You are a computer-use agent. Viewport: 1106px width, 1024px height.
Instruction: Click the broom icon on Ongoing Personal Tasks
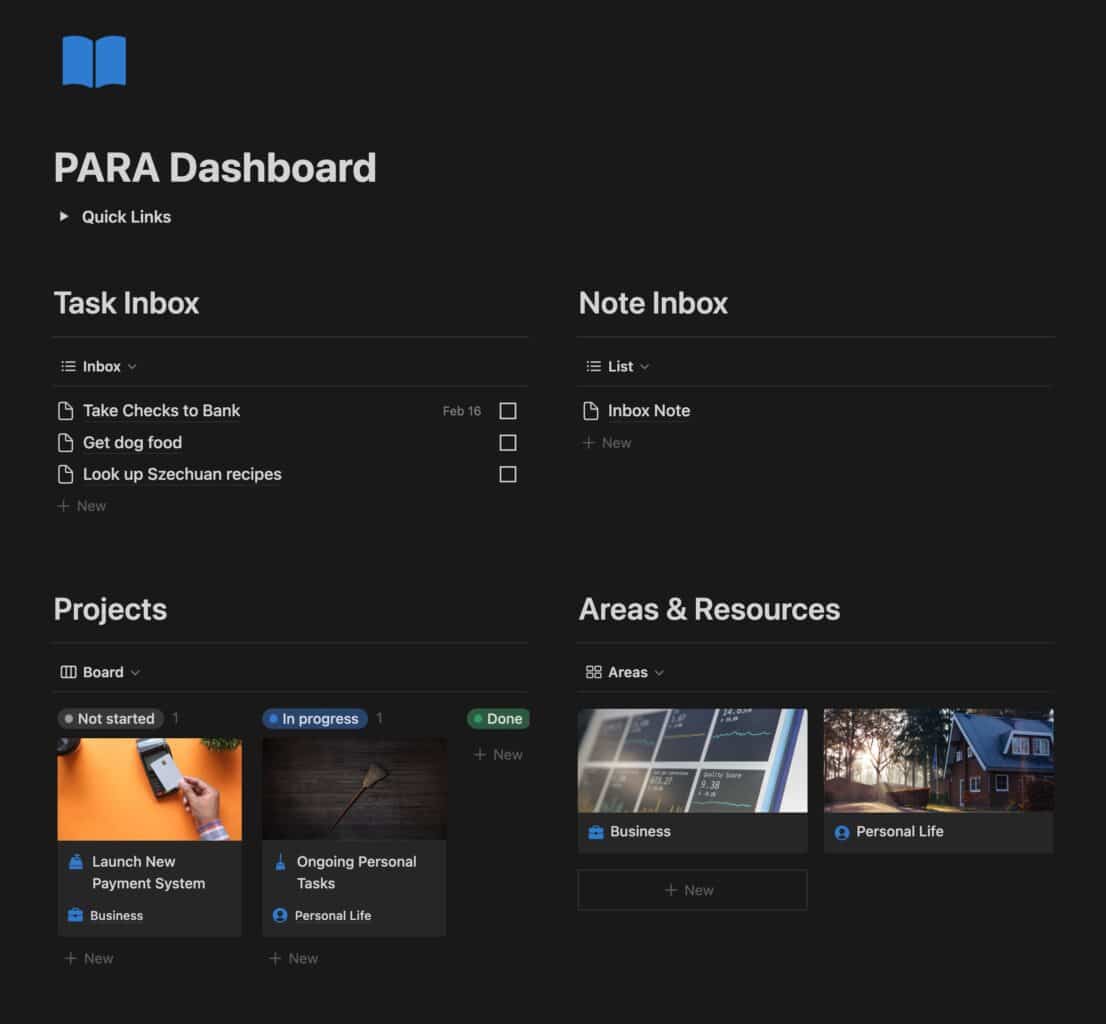pyautogui.click(x=280, y=862)
